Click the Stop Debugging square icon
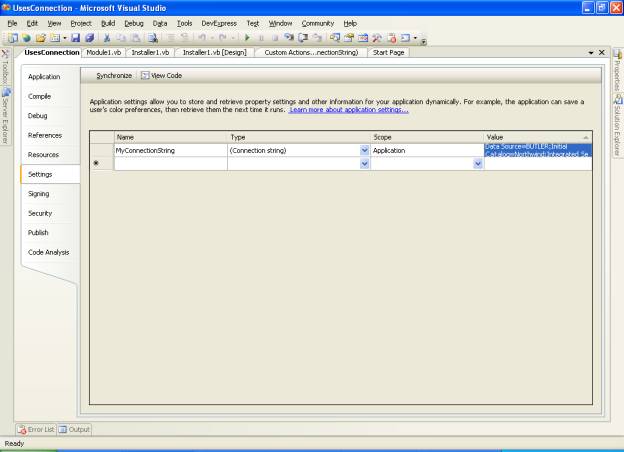The height and width of the screenshot is (452, 624). pos(275,38)
